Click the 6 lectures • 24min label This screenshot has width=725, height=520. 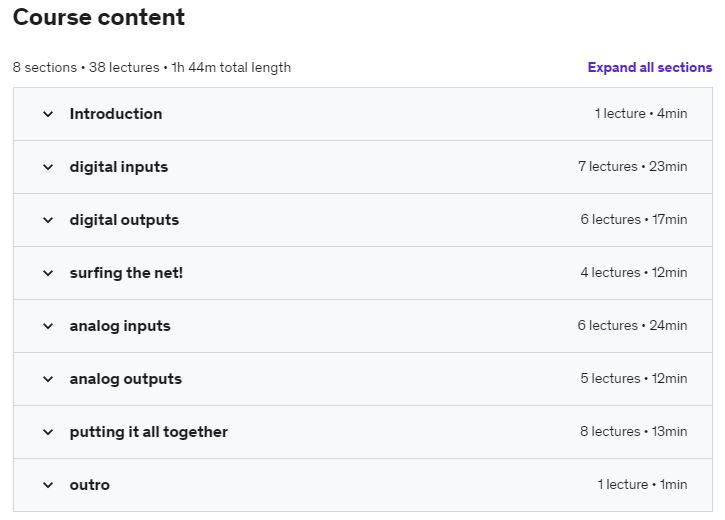pos(632,326)
